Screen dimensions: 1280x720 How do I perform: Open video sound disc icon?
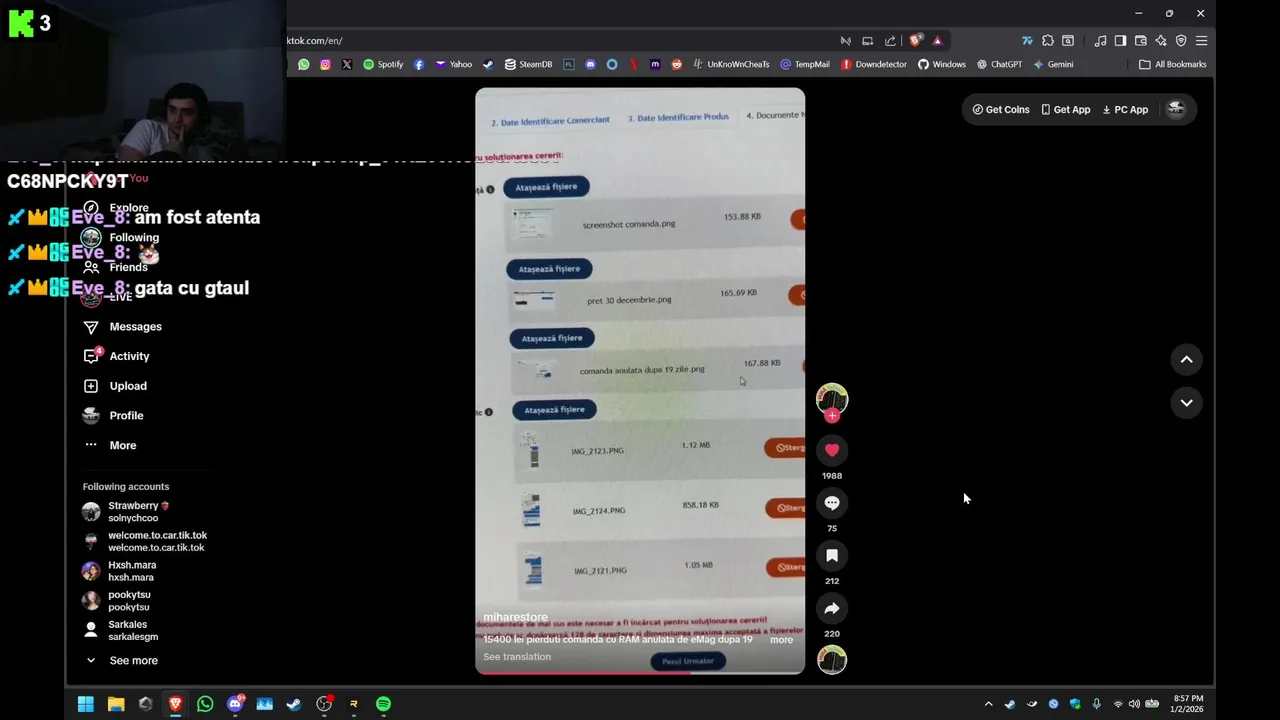tap(832, 660)
